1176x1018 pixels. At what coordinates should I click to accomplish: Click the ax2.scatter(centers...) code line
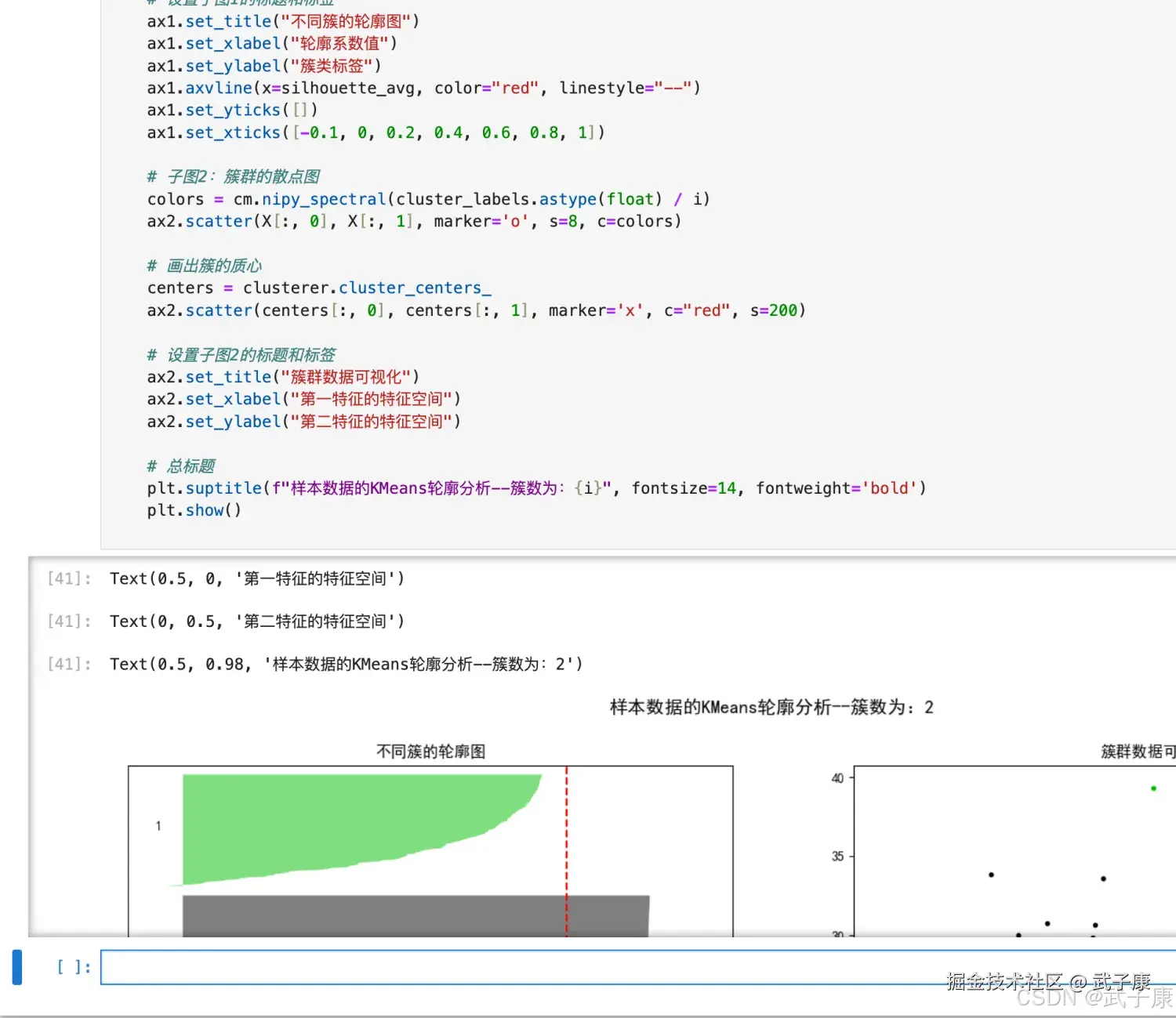point(476,310)
